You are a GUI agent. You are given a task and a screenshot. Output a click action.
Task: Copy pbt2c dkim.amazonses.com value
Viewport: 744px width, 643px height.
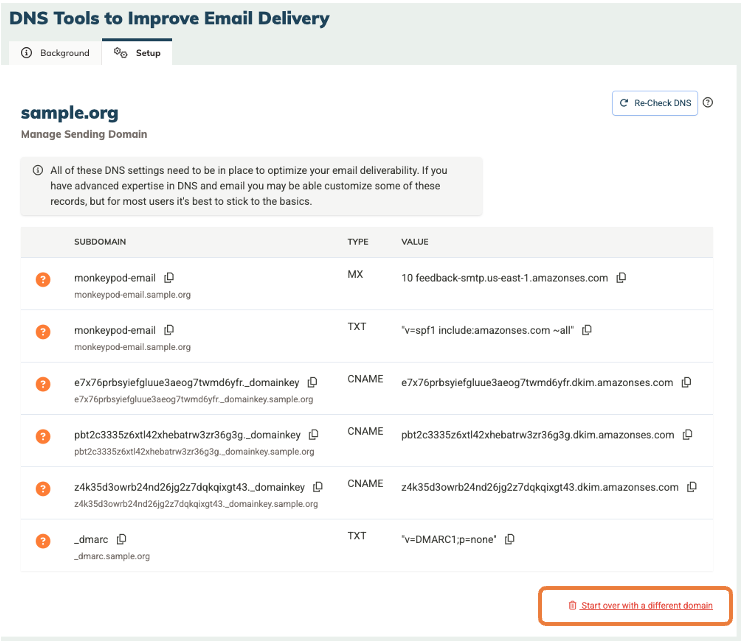pos(687,434)
